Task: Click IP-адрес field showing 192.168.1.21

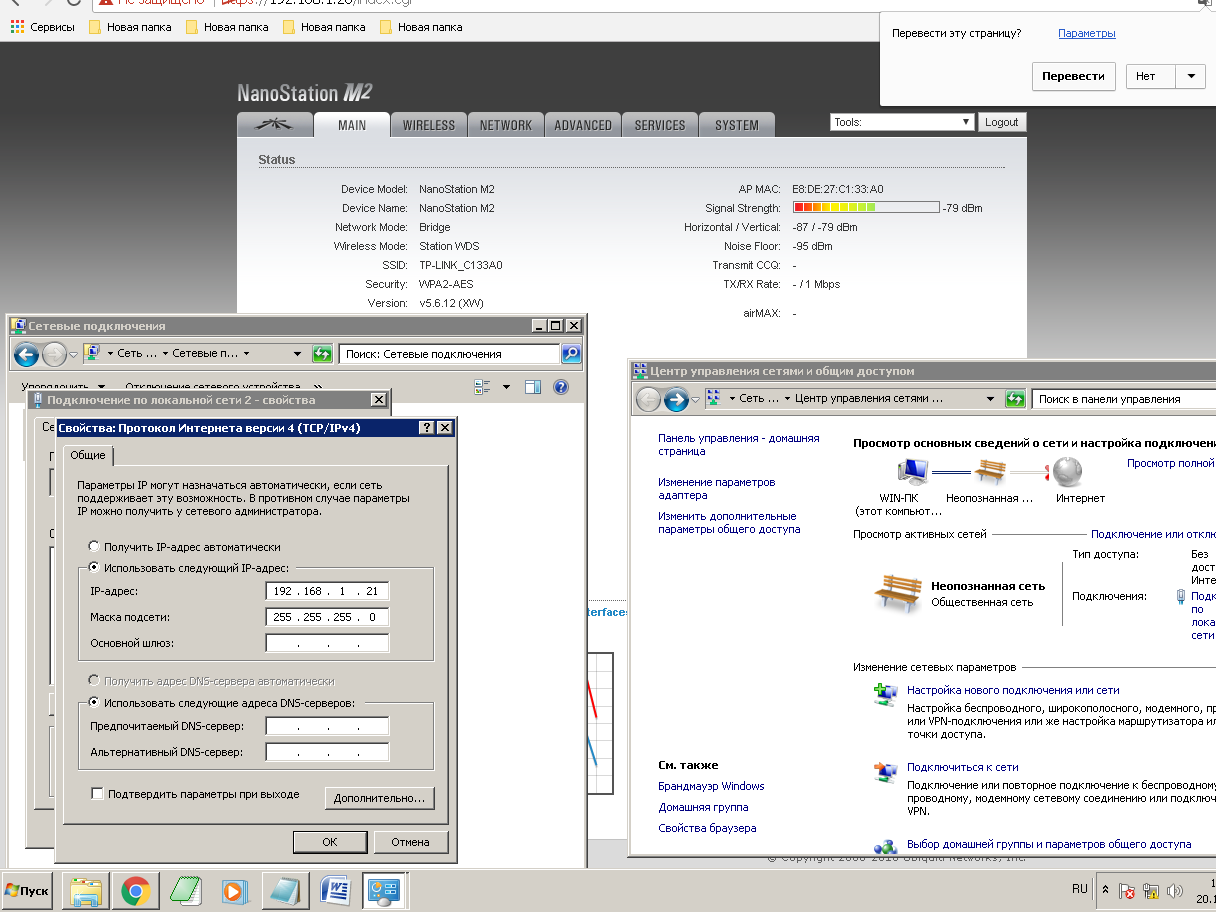Action: pos(327,591)
